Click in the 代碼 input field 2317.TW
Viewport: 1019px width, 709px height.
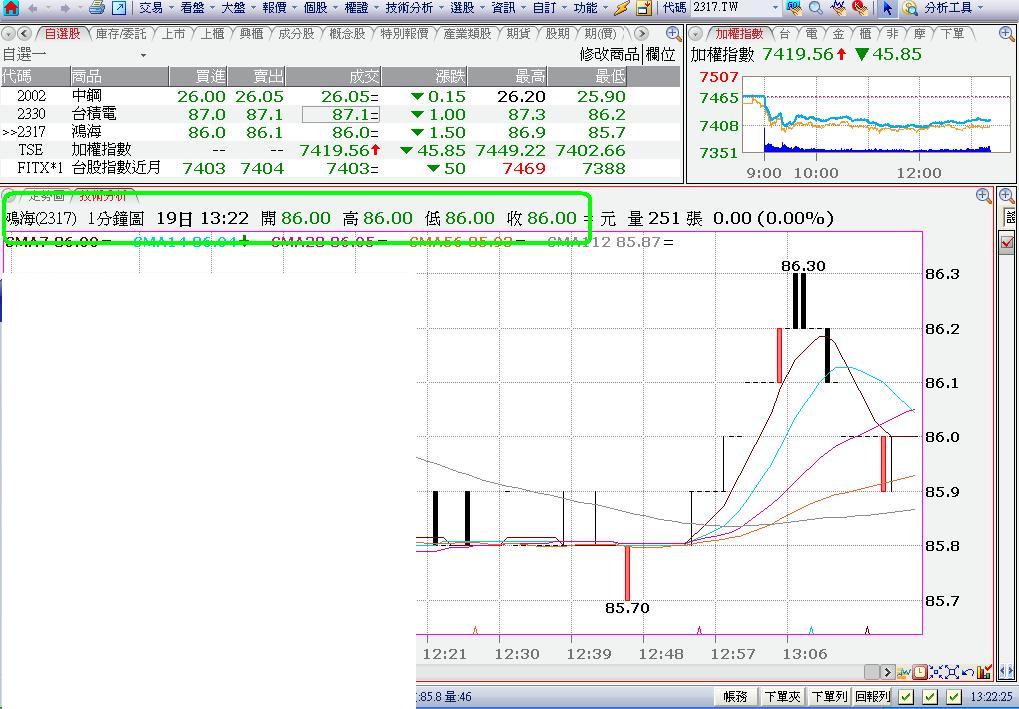pos(730,8)
